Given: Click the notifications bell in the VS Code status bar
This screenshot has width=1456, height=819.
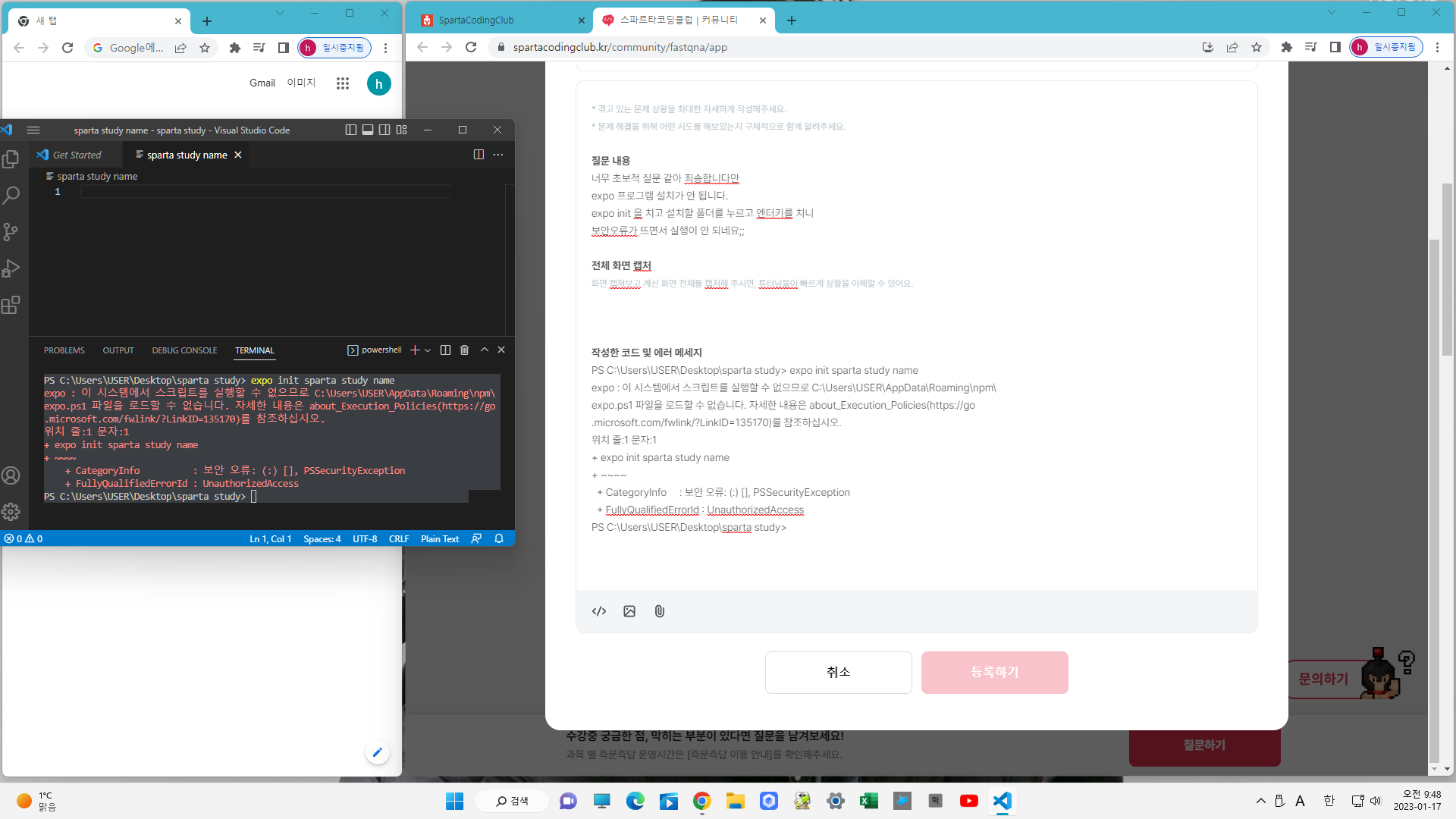Looking at the screenshot, I should (499, 538).
